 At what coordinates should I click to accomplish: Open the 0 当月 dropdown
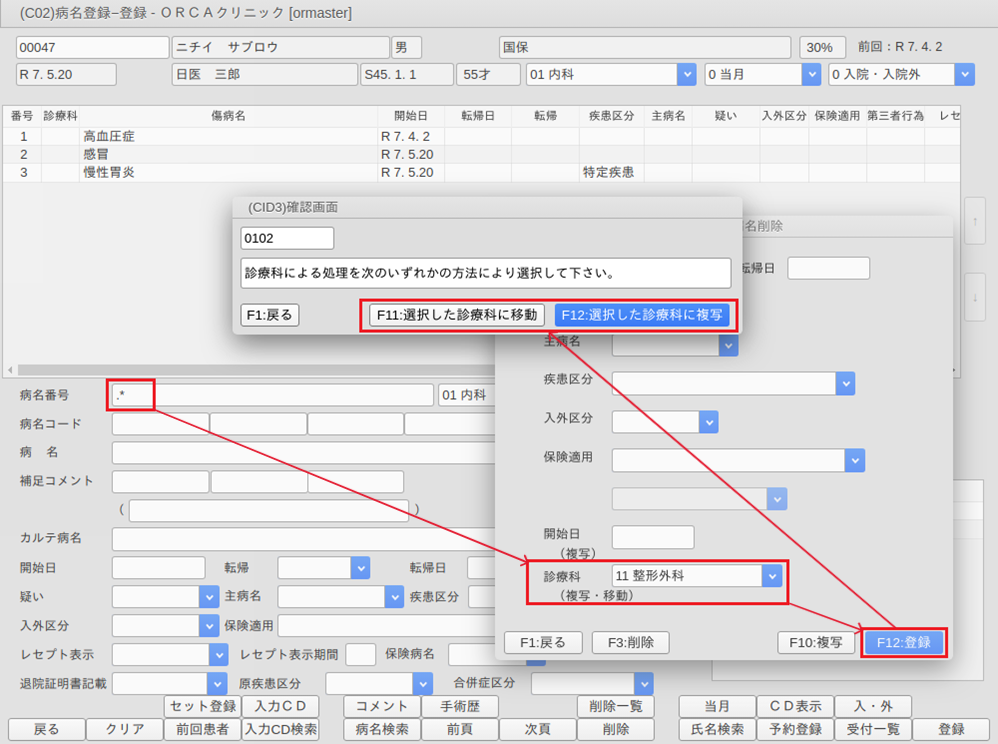pos(810,74)
